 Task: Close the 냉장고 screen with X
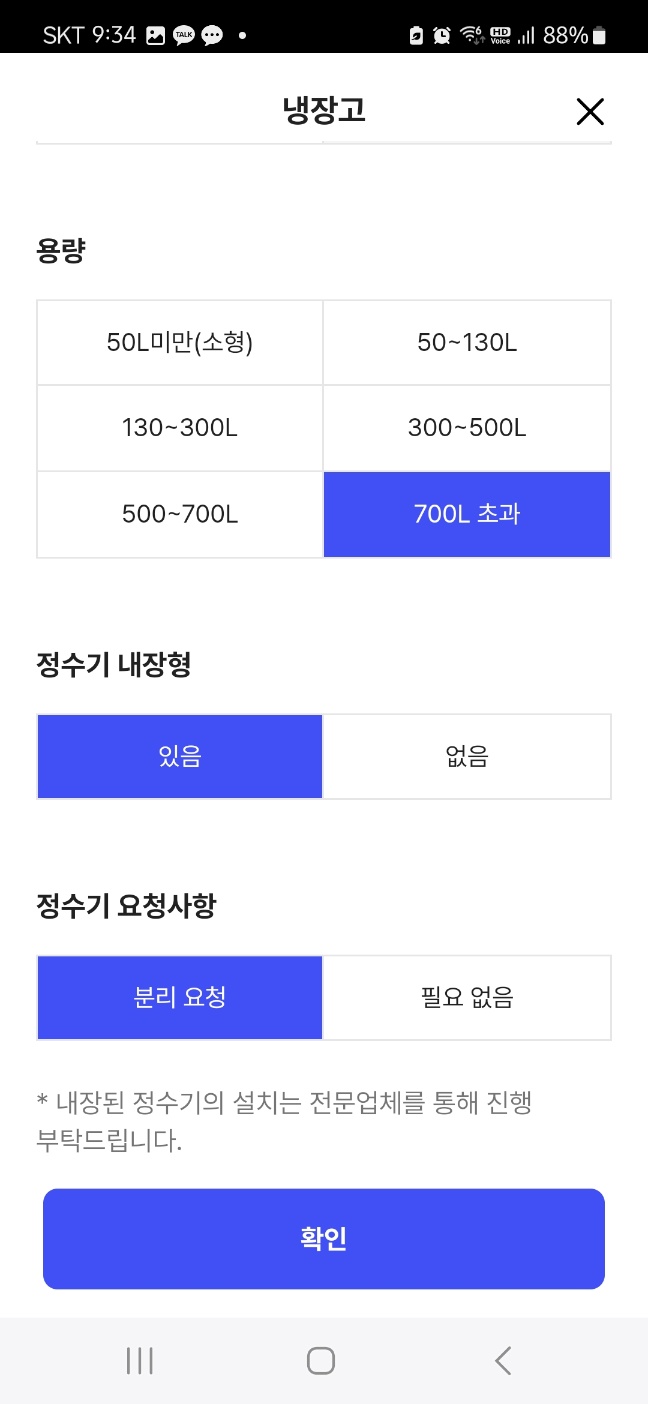point(590,112)
